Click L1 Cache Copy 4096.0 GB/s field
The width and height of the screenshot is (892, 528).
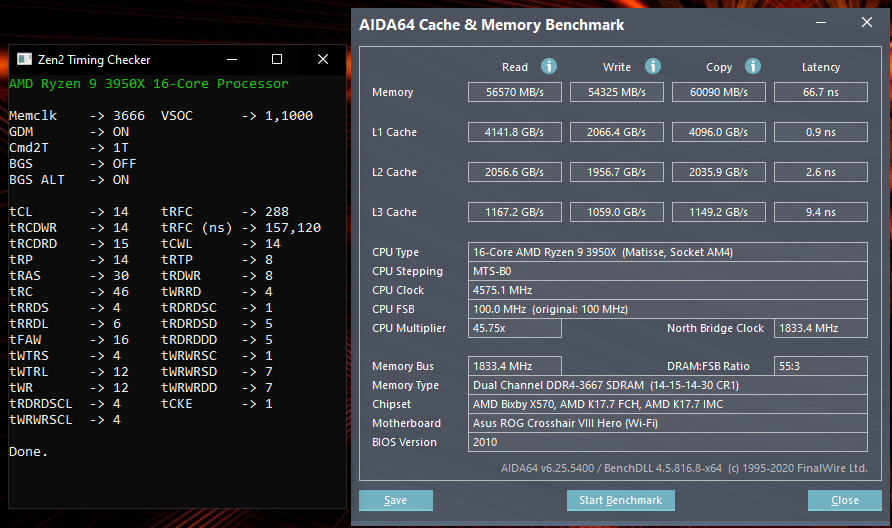[718, 132]
